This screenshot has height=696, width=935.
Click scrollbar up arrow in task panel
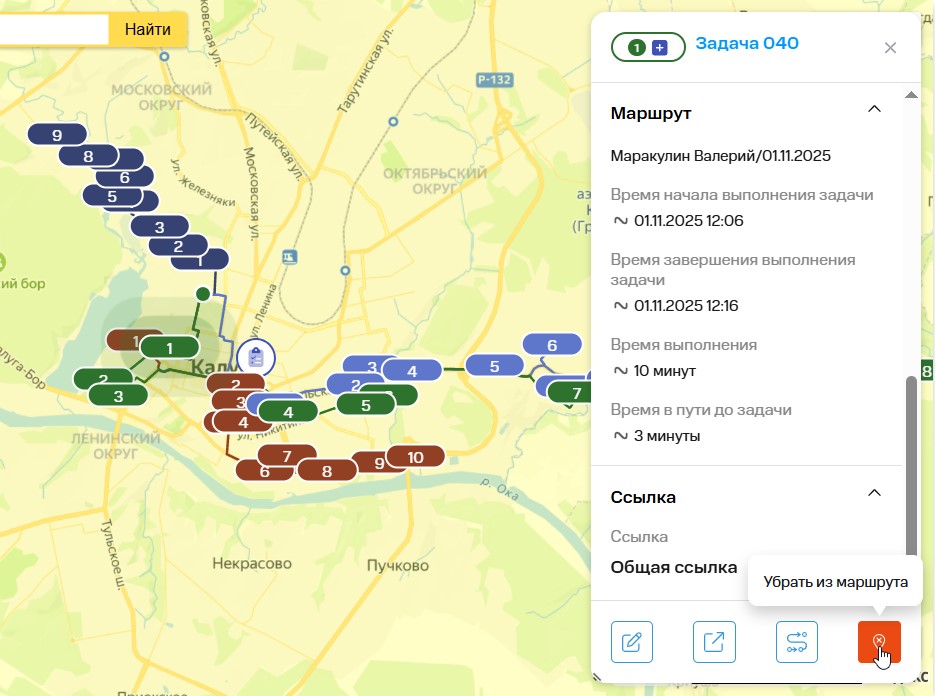[910, 95]
